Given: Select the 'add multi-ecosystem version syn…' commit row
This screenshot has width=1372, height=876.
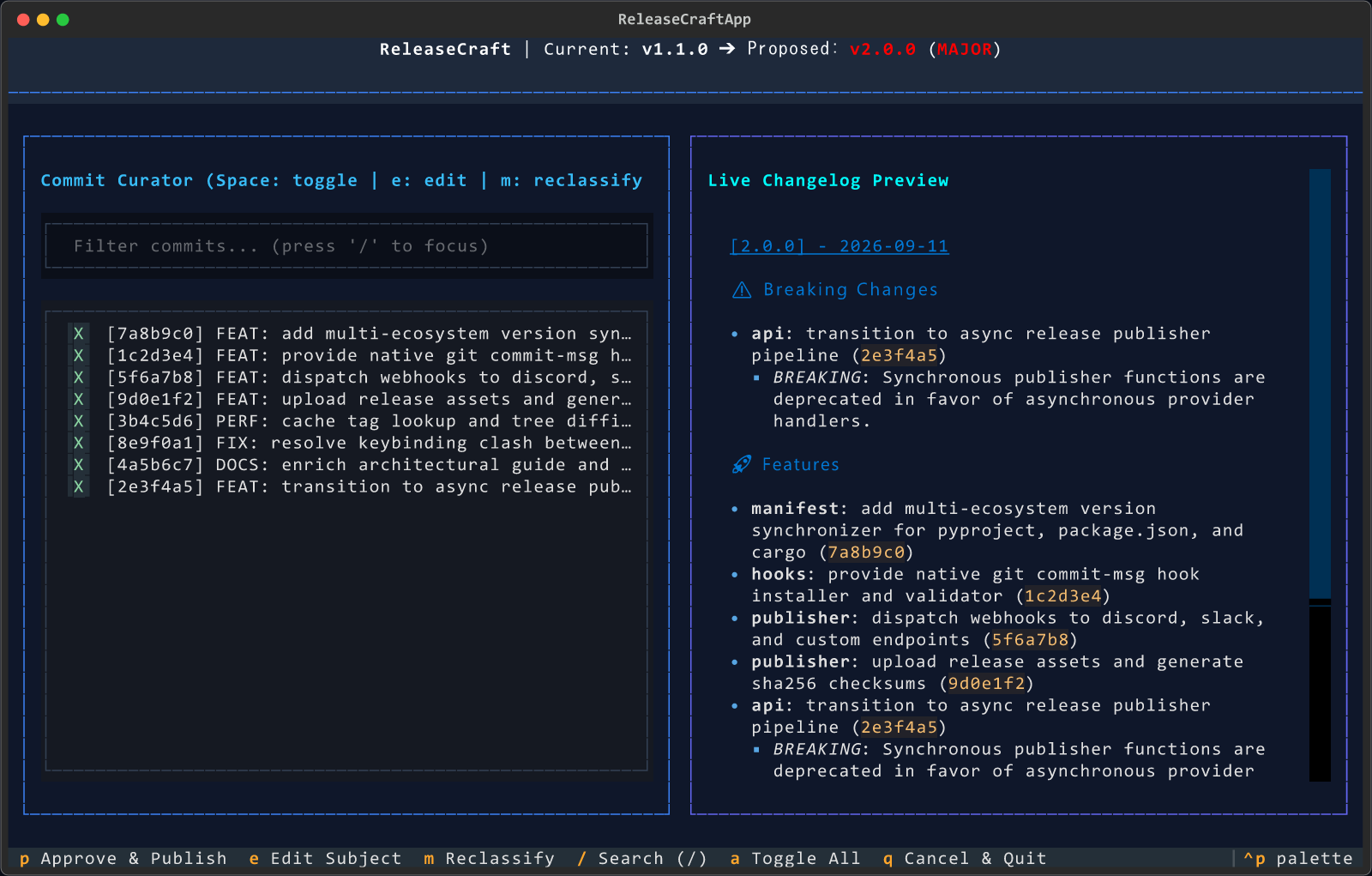Looking at the screenshot, I should coord(346,334).
